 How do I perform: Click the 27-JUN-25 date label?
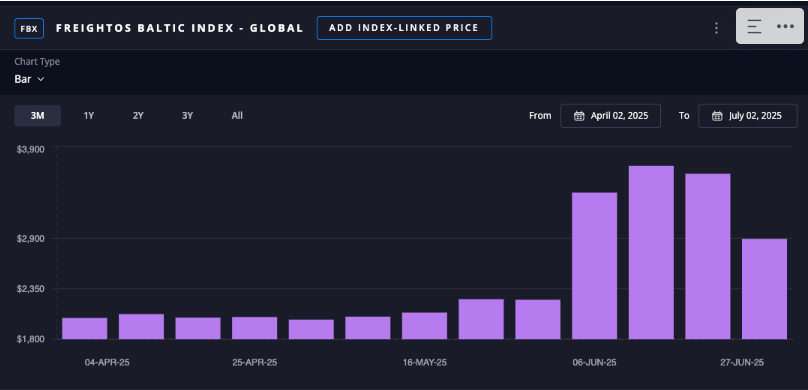pyautogui.click(x=742, y=363)
